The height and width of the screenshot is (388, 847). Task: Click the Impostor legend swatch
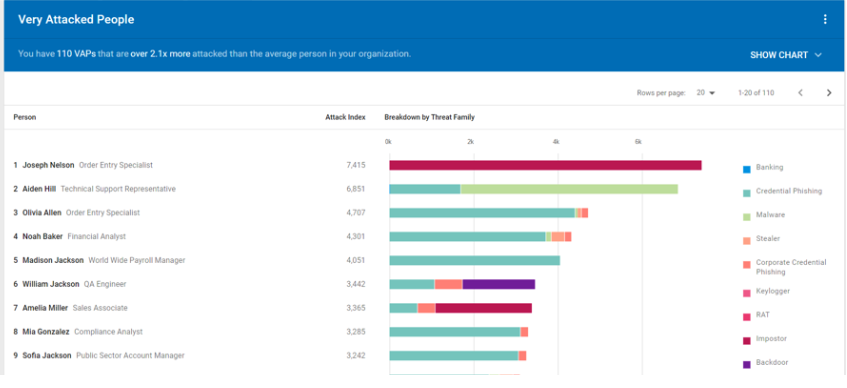(x=747, y=341)
